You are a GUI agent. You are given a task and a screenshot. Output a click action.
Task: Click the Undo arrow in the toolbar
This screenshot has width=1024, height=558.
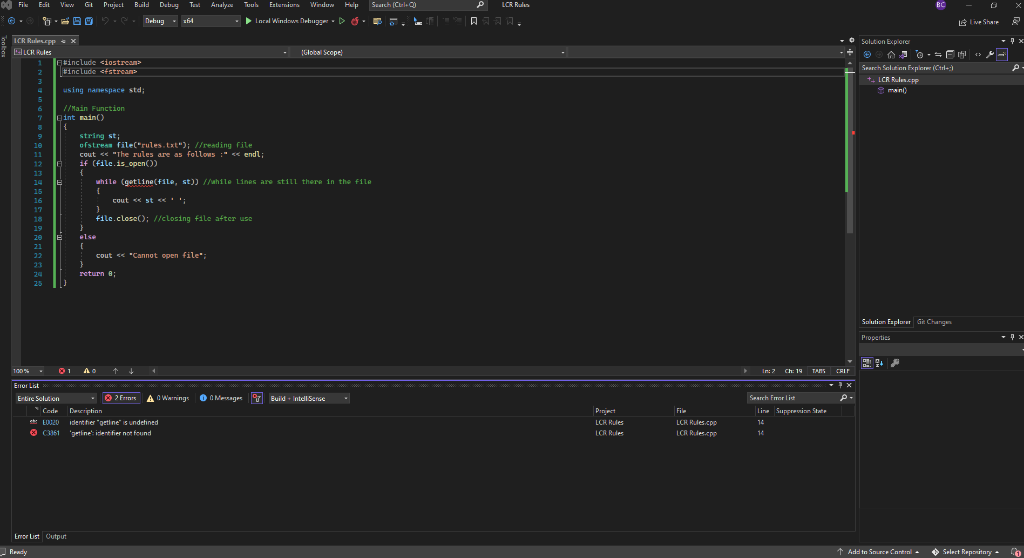click(107, 21)
